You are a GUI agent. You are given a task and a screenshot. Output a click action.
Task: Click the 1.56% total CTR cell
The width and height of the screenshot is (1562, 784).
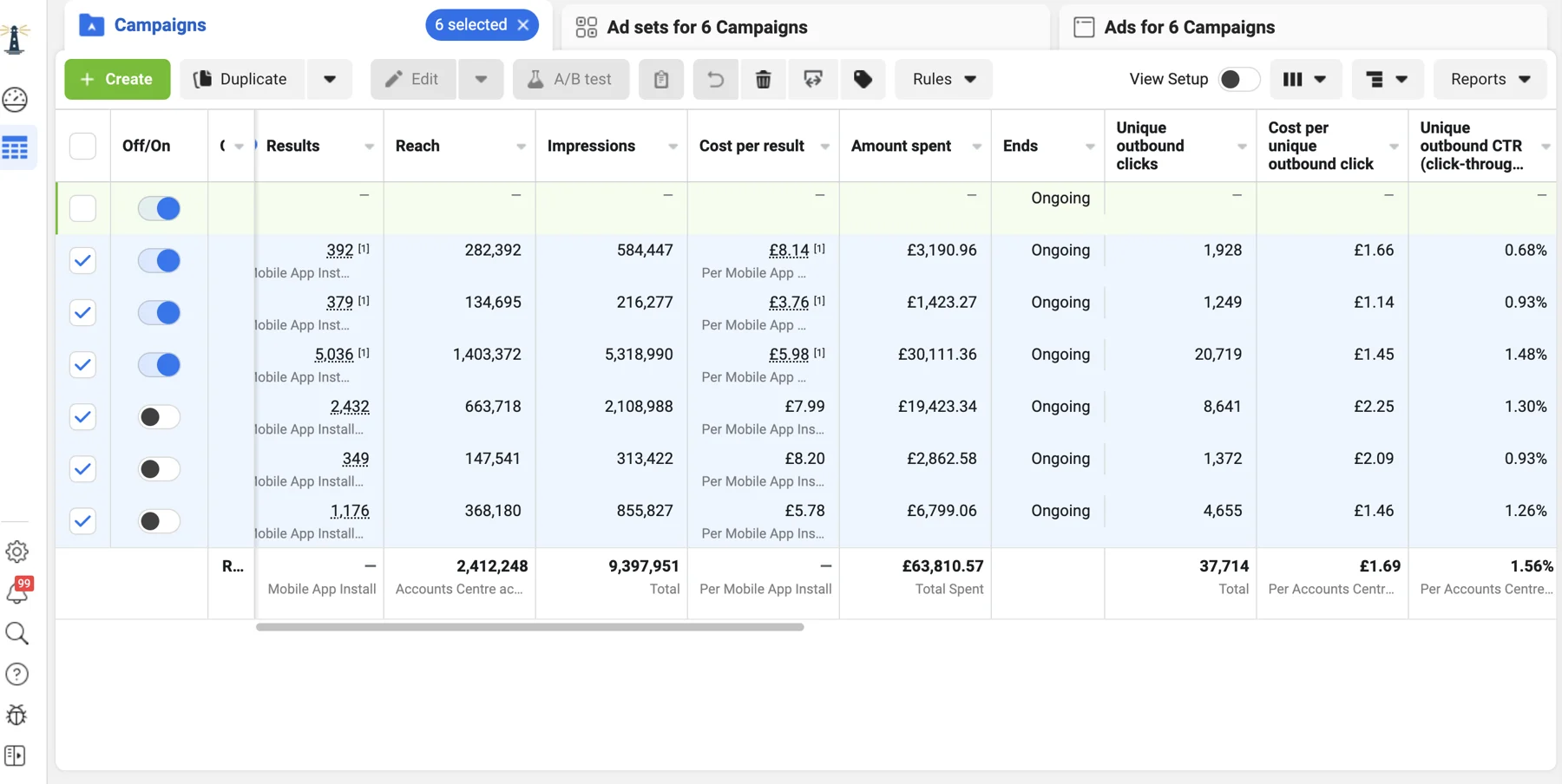(1532, 566)
